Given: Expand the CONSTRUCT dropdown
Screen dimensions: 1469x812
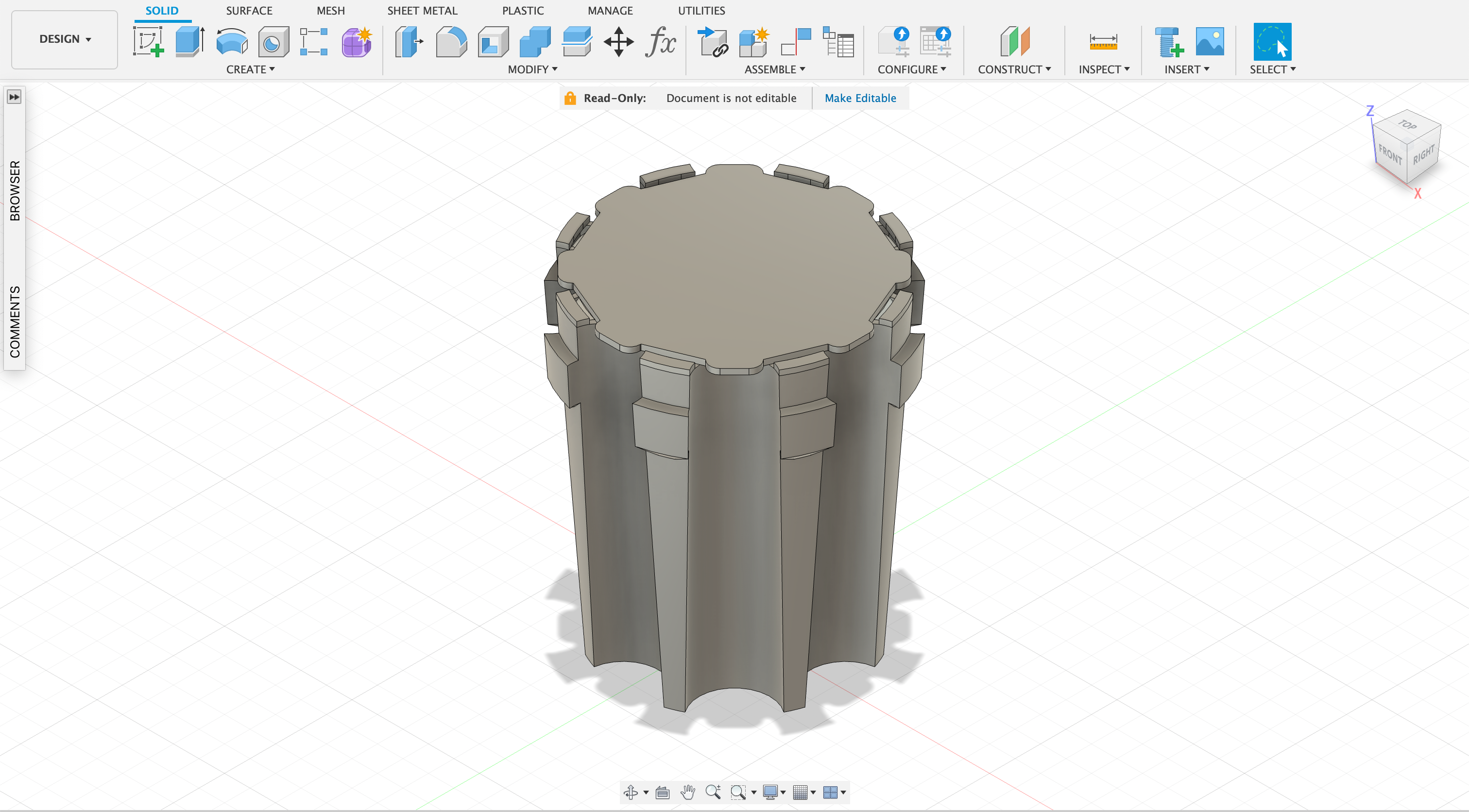Looking at the screenshot, I should point(1014,69).
